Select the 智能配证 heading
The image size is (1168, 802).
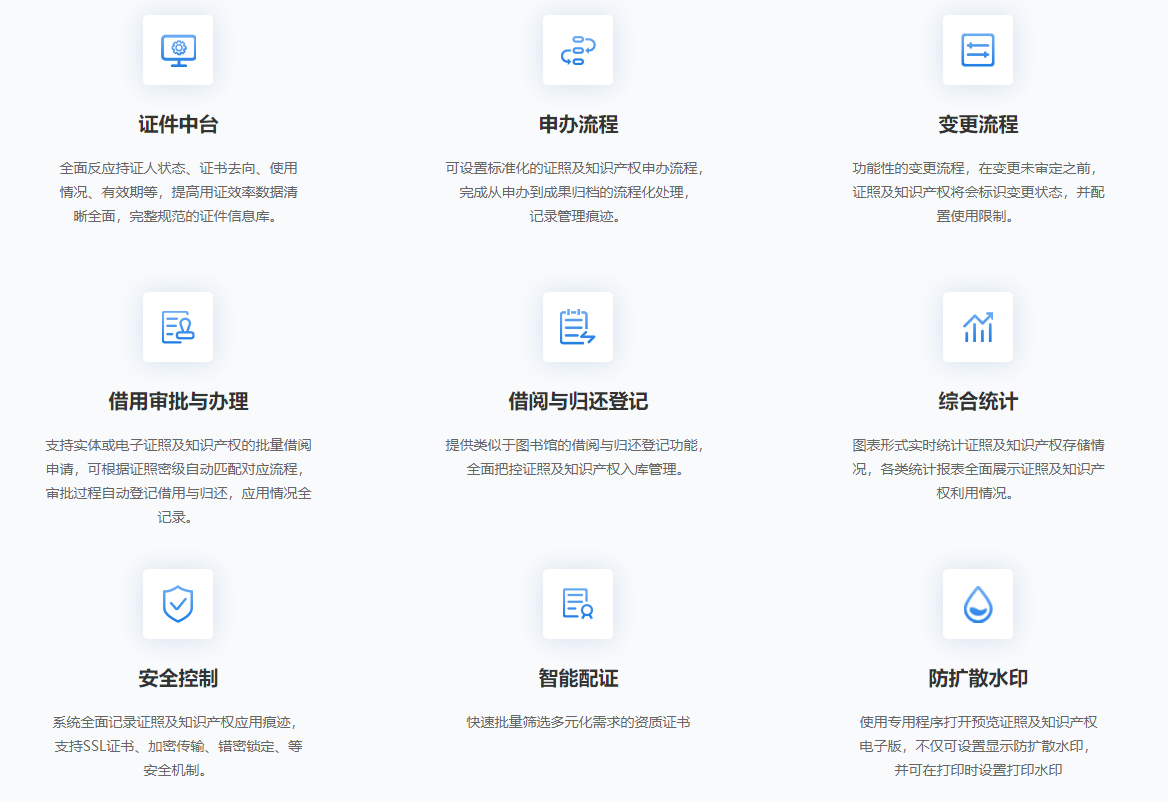click(x=578, y=679)
